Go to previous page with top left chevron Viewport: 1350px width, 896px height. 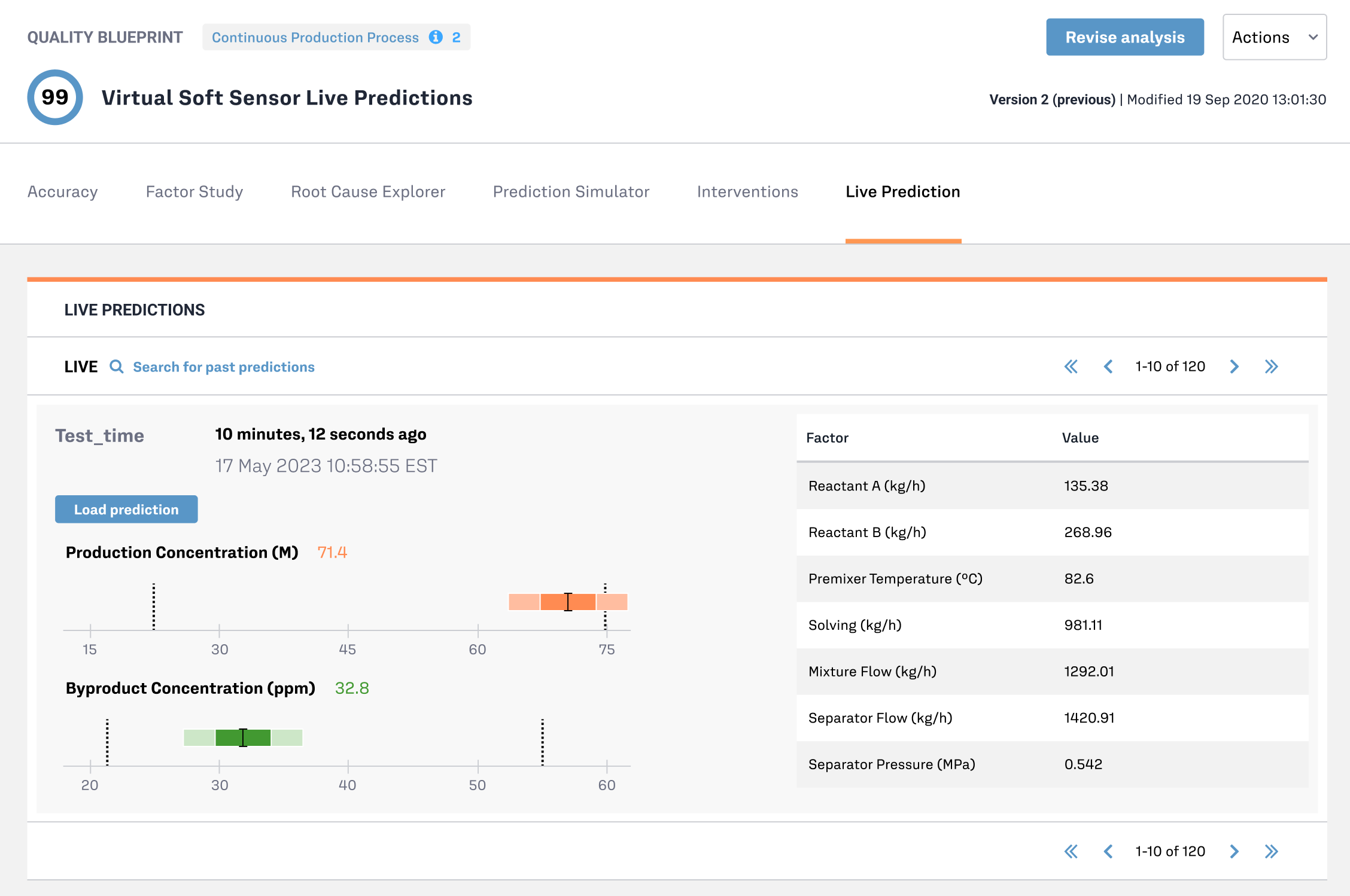[1108, 367]
